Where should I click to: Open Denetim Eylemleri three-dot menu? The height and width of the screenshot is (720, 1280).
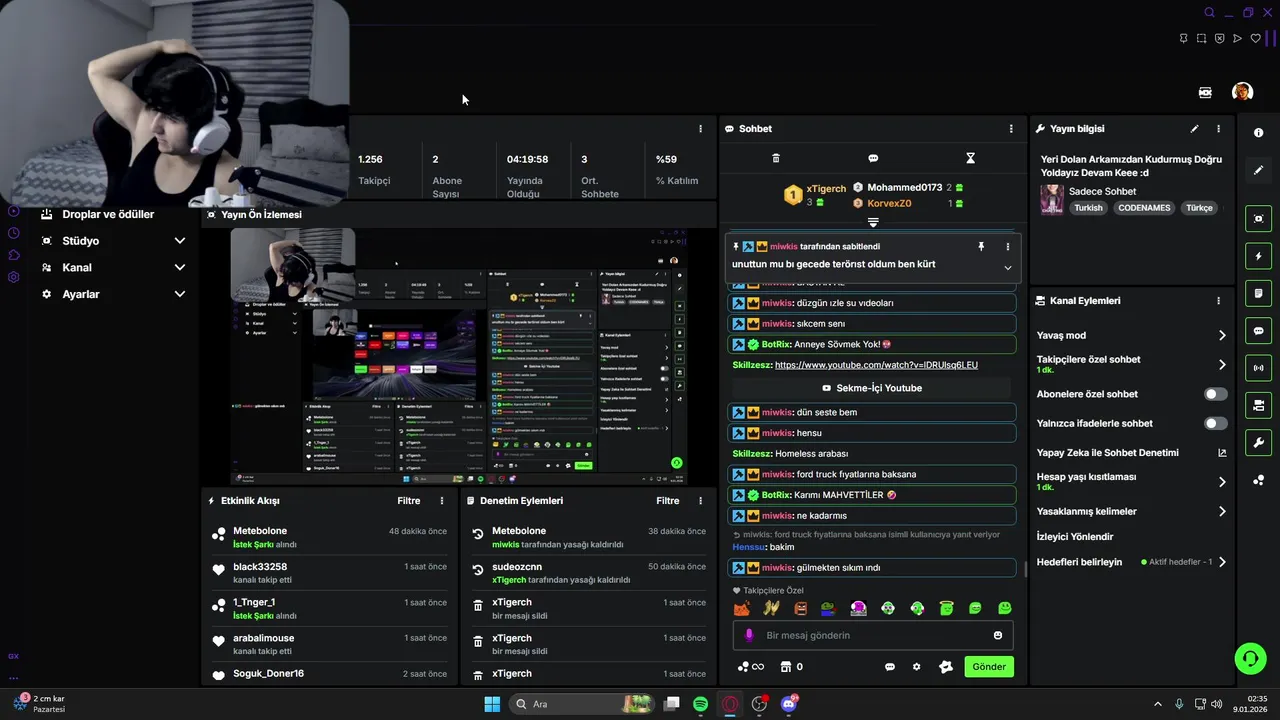click(x=700, y=501)
